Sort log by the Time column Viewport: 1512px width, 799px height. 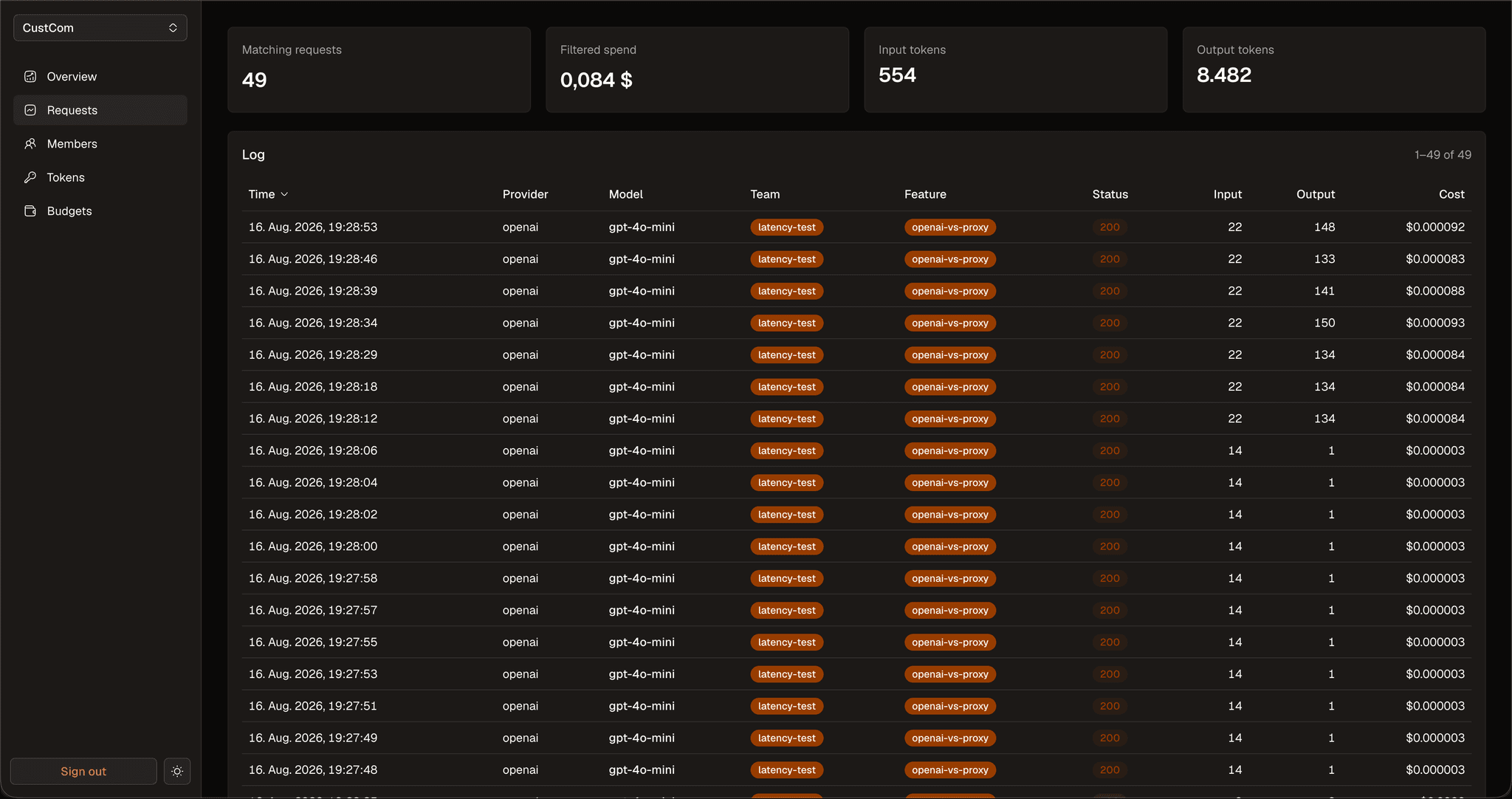click(268, 194)
